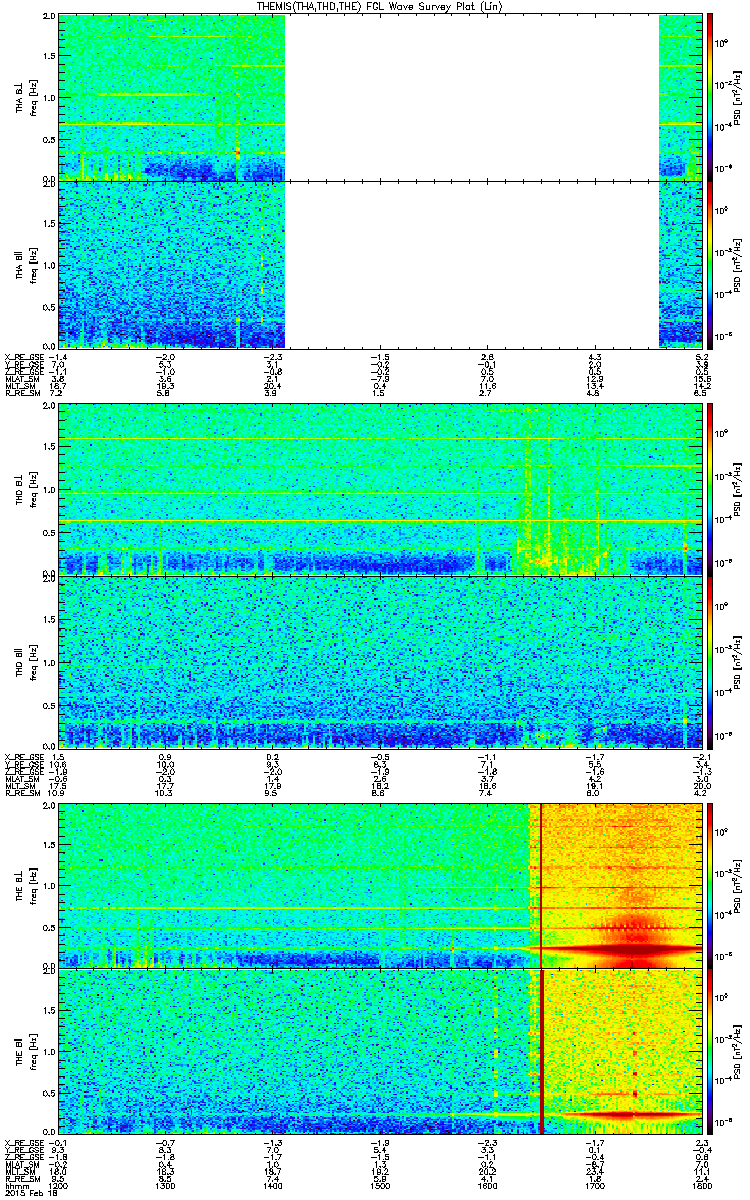The image size is (750, 1200).
Task: Click the PSD [nT²/Hz] label beside THE BII
Action: 737,1052
